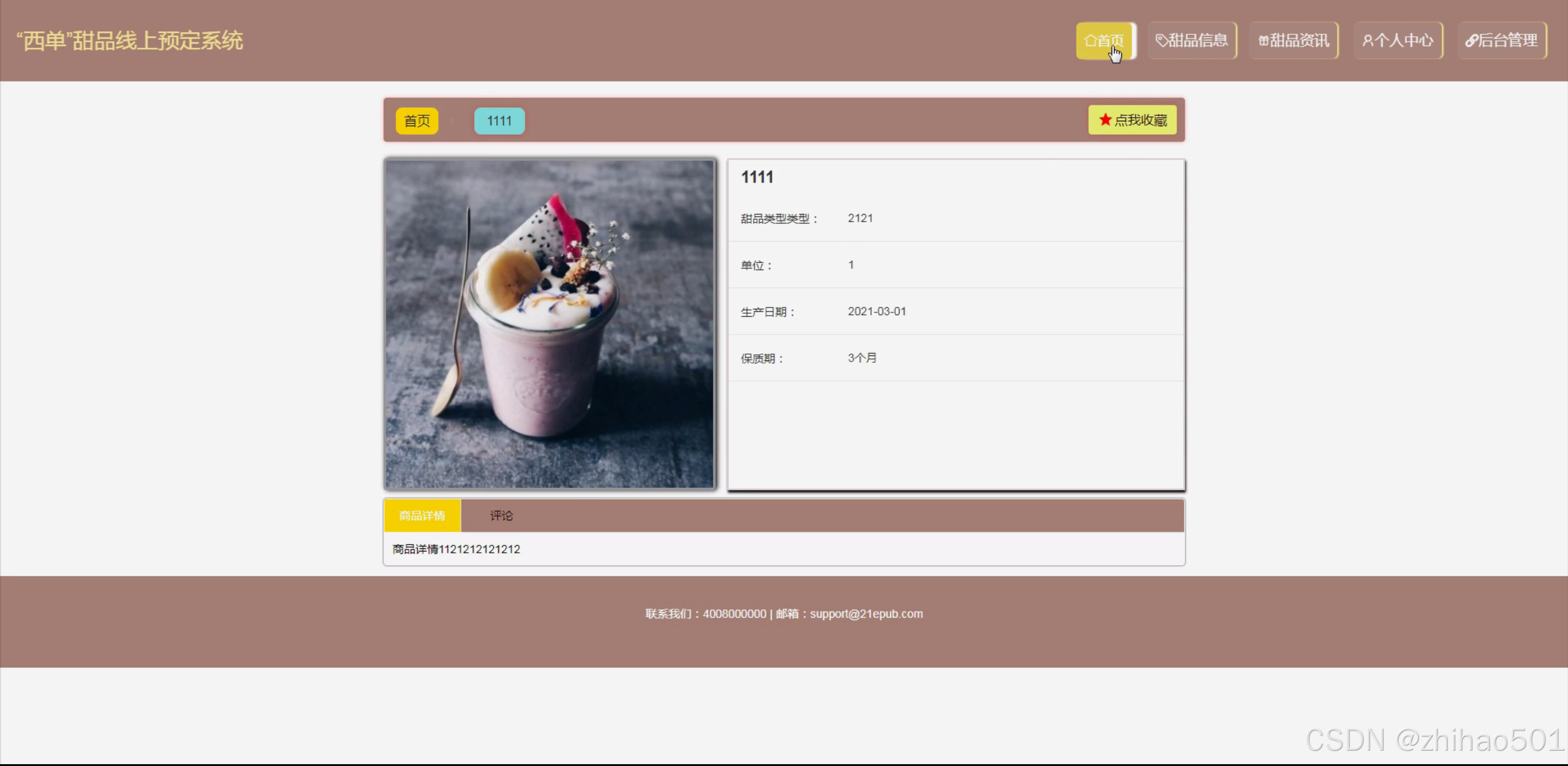This screenshot has width=1568, height=766.
Task: Click the teal 1111 breadcrumb pill
Action: 499,121
